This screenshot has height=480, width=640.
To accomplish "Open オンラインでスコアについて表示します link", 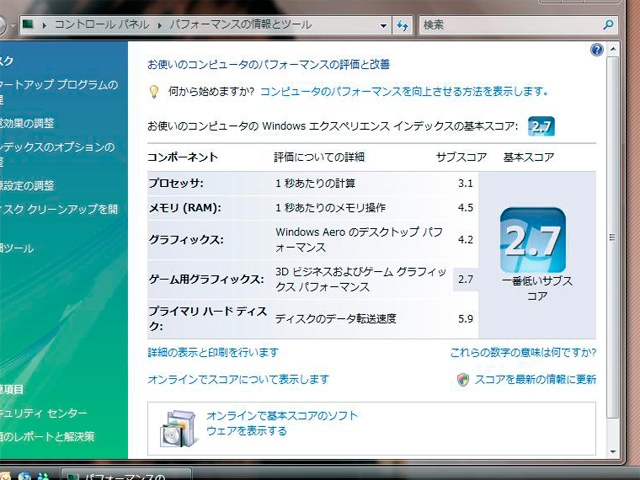I will click(x=238, y=380).
